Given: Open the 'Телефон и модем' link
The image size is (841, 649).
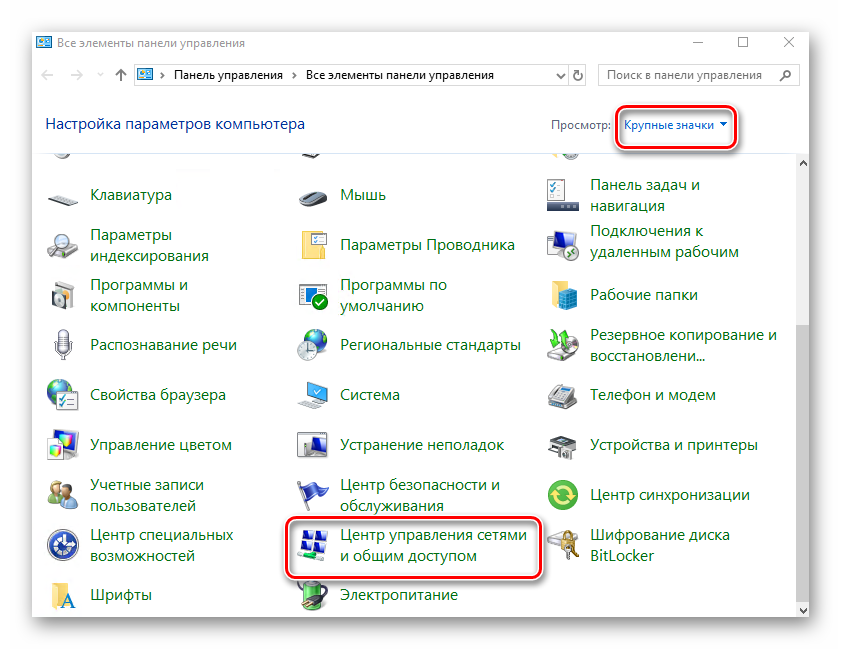Looking at the screenshot, I should [x=653, y=395].
